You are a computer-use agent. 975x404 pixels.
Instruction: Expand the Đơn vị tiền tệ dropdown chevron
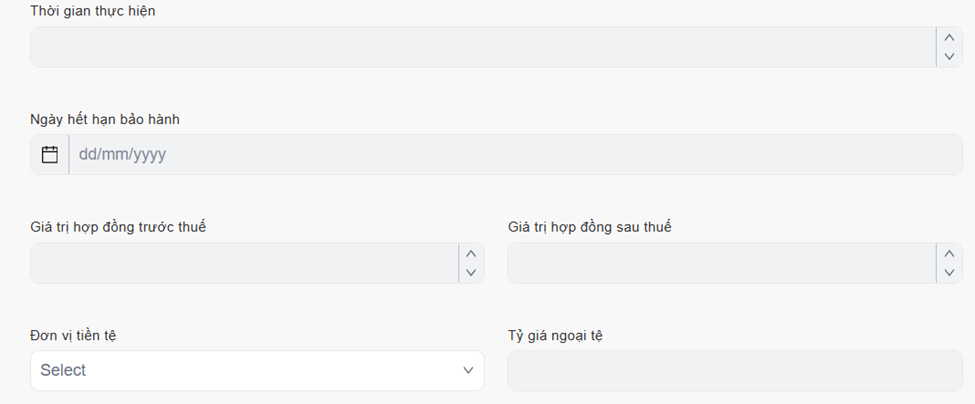point(468,371)
